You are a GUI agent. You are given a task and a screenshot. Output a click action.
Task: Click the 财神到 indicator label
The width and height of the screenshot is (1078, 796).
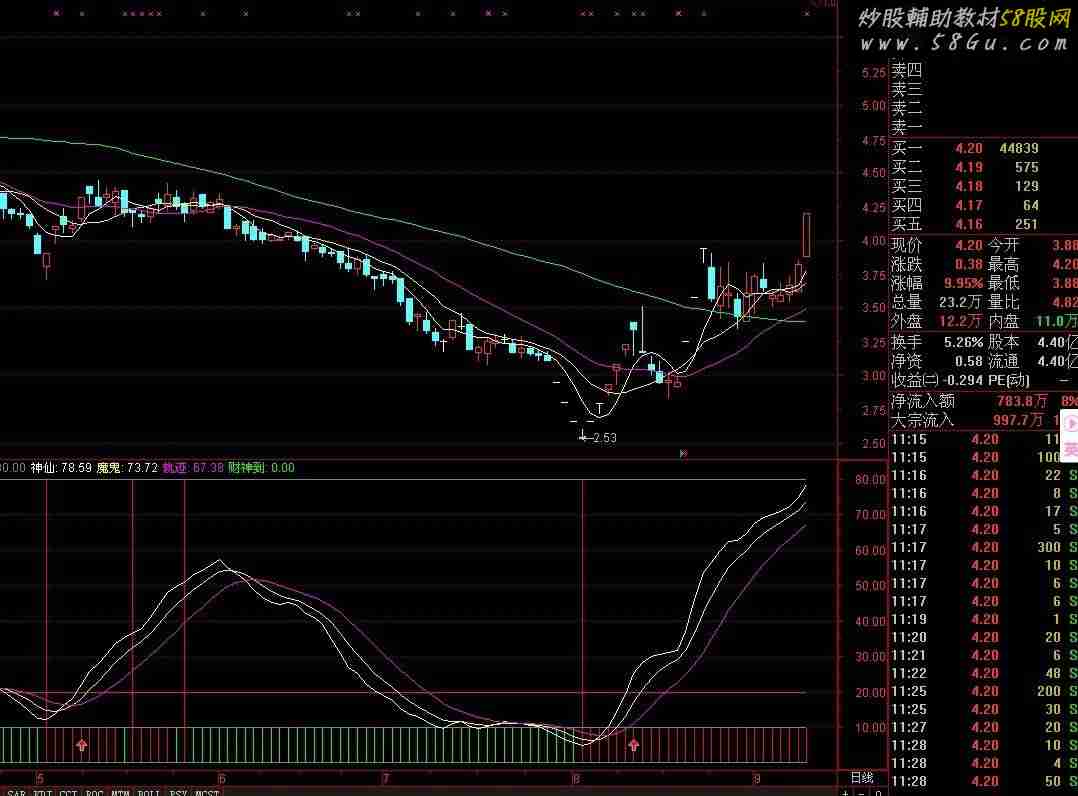point(247,467)
